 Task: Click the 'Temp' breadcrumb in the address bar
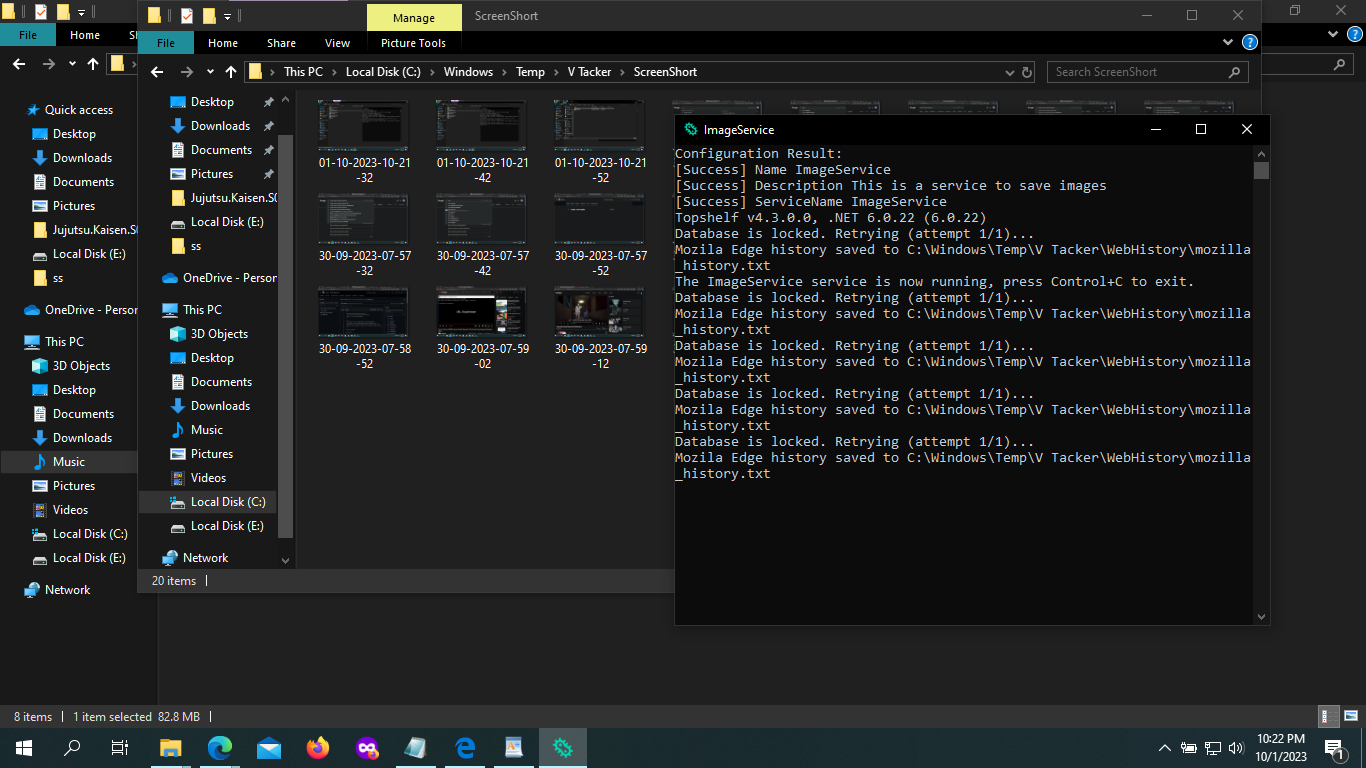pos(530,72)
